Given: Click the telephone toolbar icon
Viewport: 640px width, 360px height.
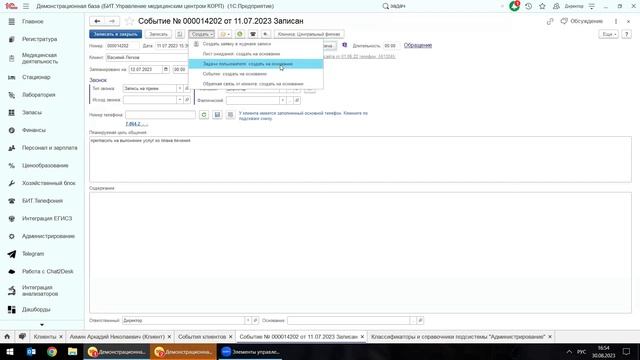Looking at the screenshot, I should [253, 34].
